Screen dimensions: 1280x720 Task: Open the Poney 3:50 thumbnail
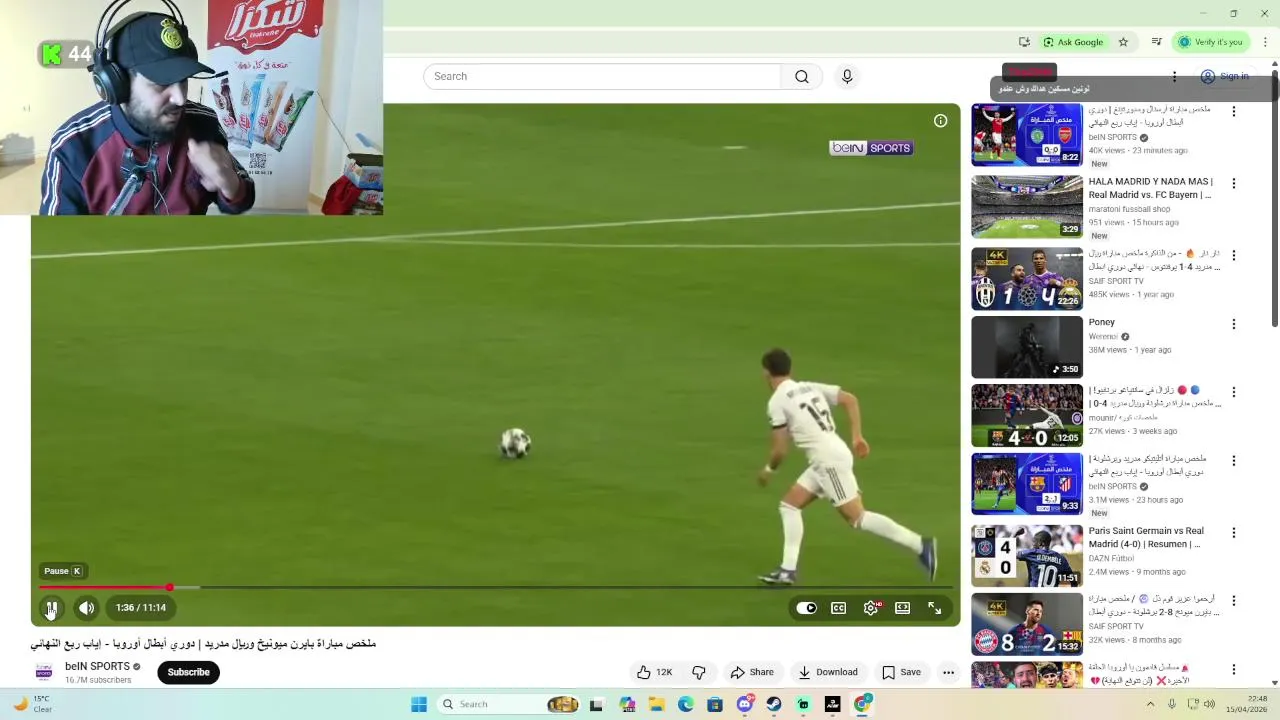click(1027, 347)
